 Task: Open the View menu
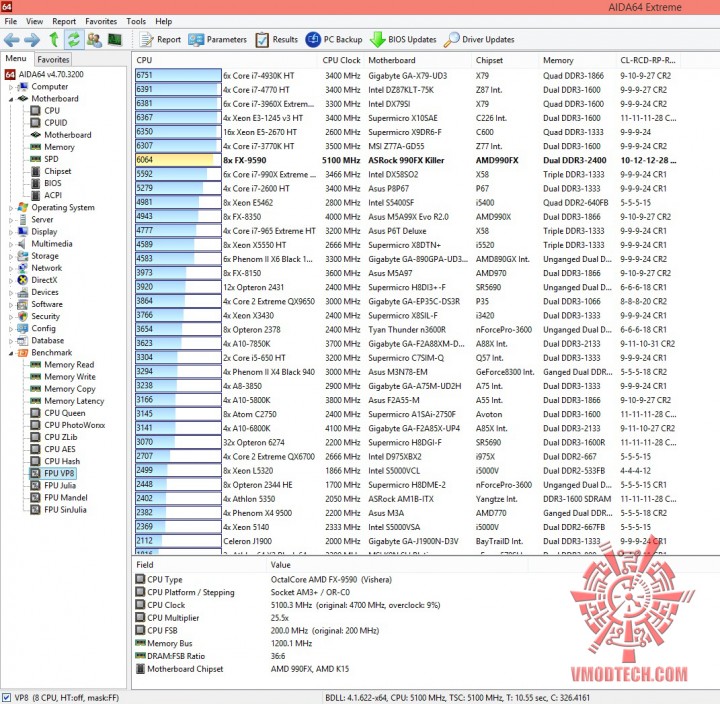pyautogui.click(x=34, y=21)
